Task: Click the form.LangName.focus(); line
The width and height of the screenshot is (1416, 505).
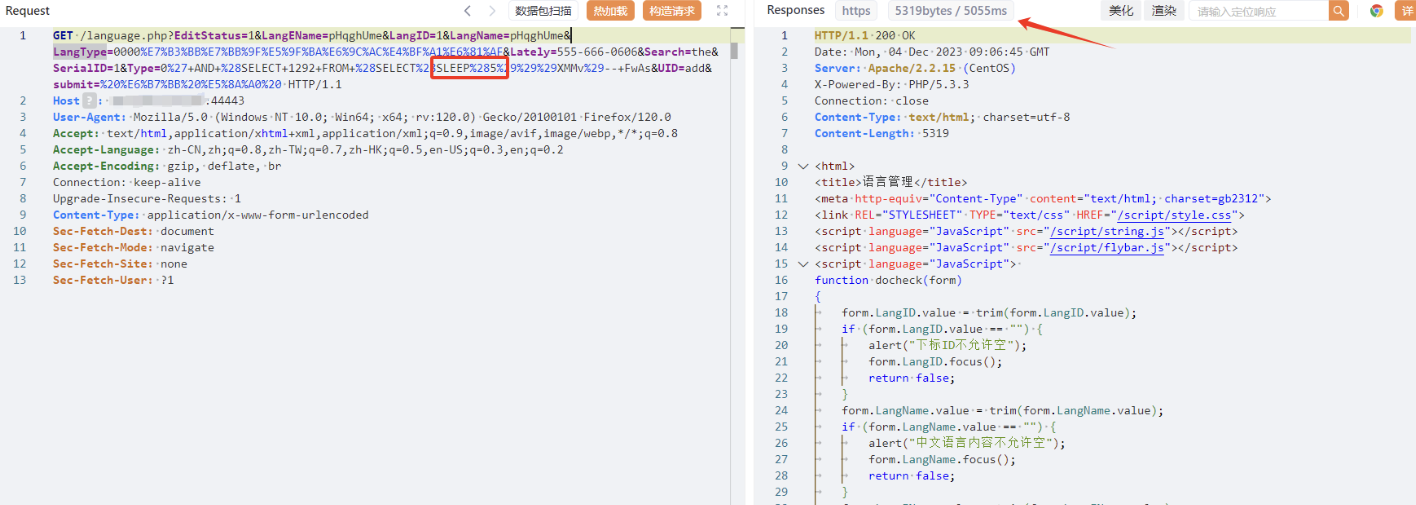Action: [x=942, y=459]
